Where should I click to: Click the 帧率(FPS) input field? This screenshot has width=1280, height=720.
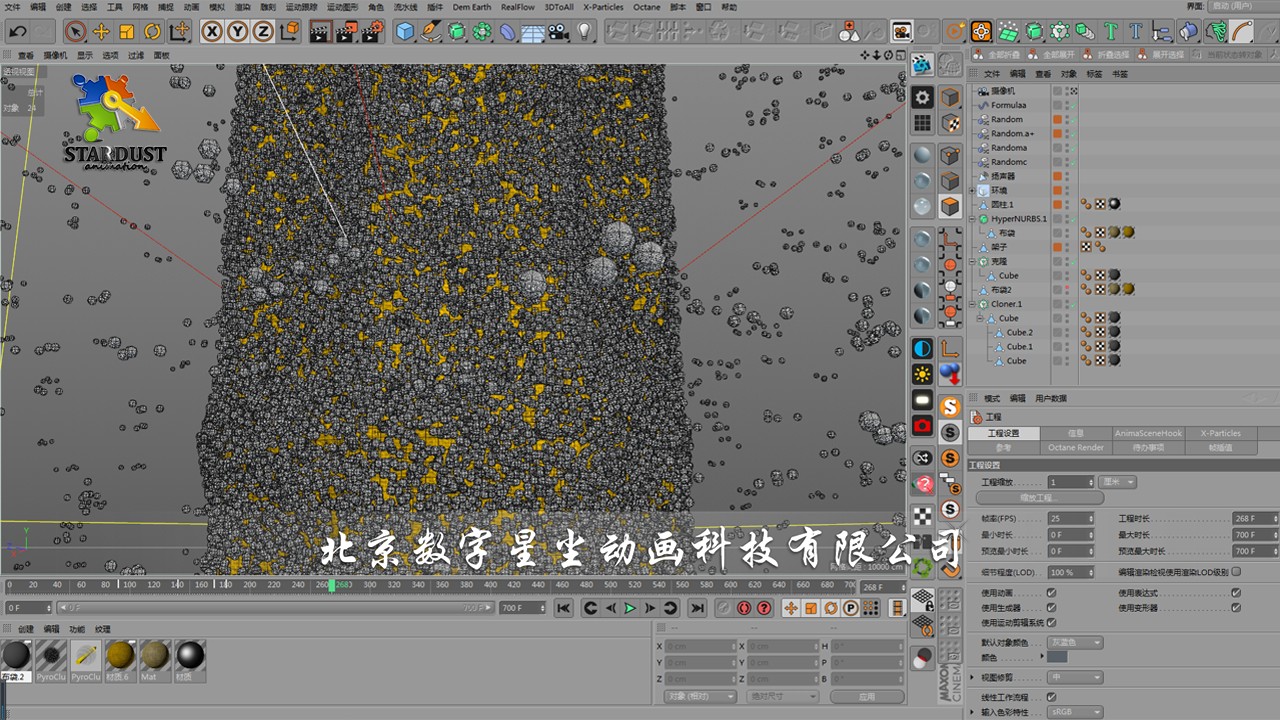click(x=1069, y=519)
